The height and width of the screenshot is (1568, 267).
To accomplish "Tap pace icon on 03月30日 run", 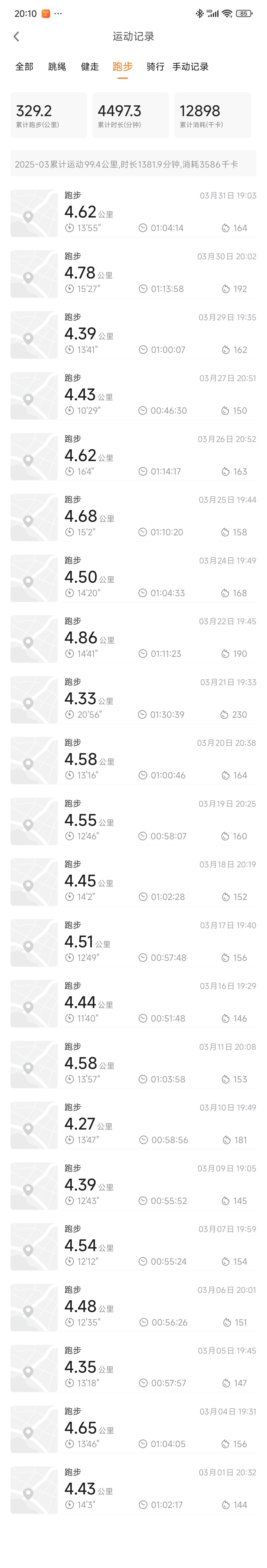I will 69,288.
